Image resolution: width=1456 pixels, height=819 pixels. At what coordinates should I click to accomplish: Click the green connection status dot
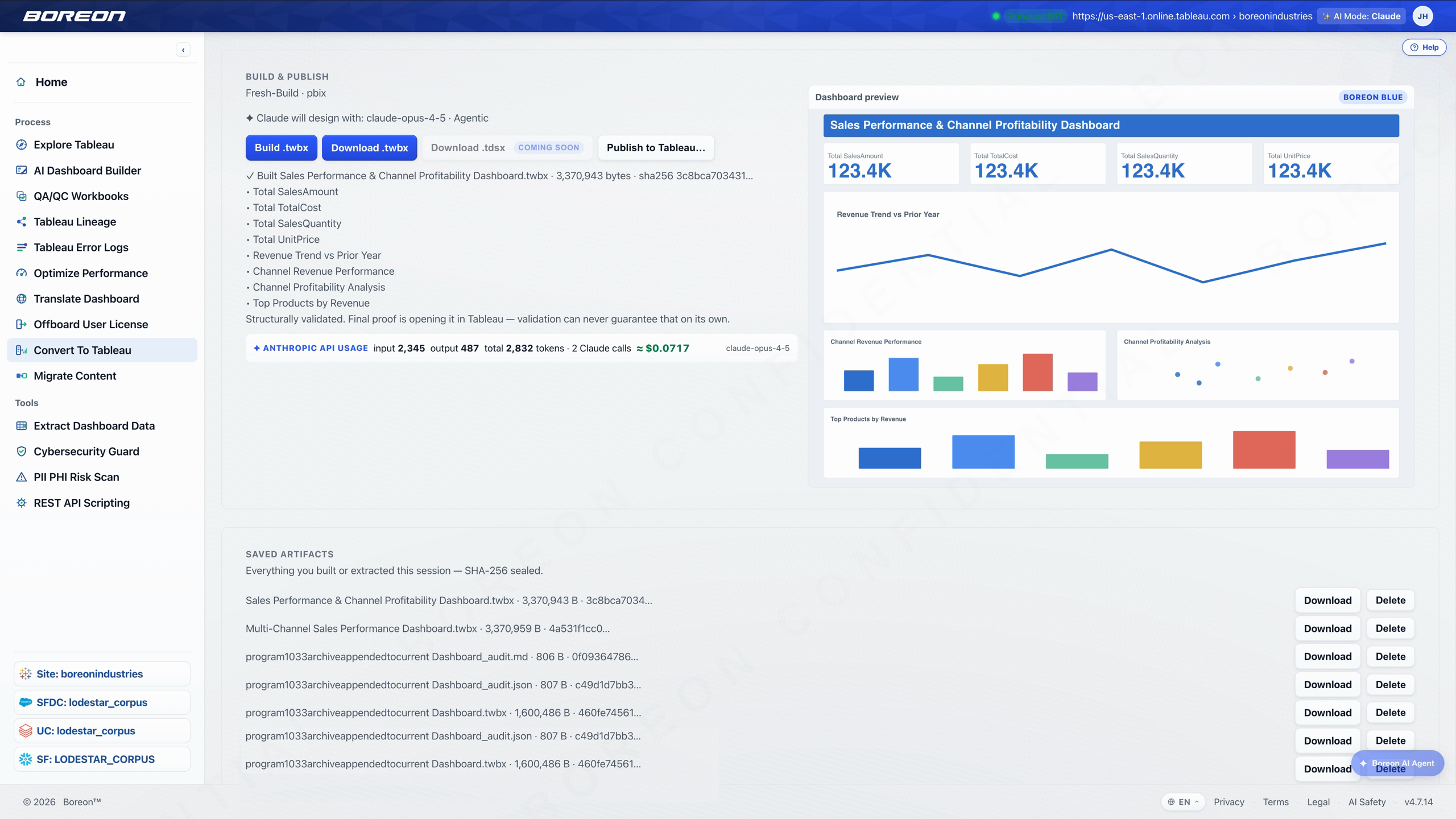tap(996, 16)
